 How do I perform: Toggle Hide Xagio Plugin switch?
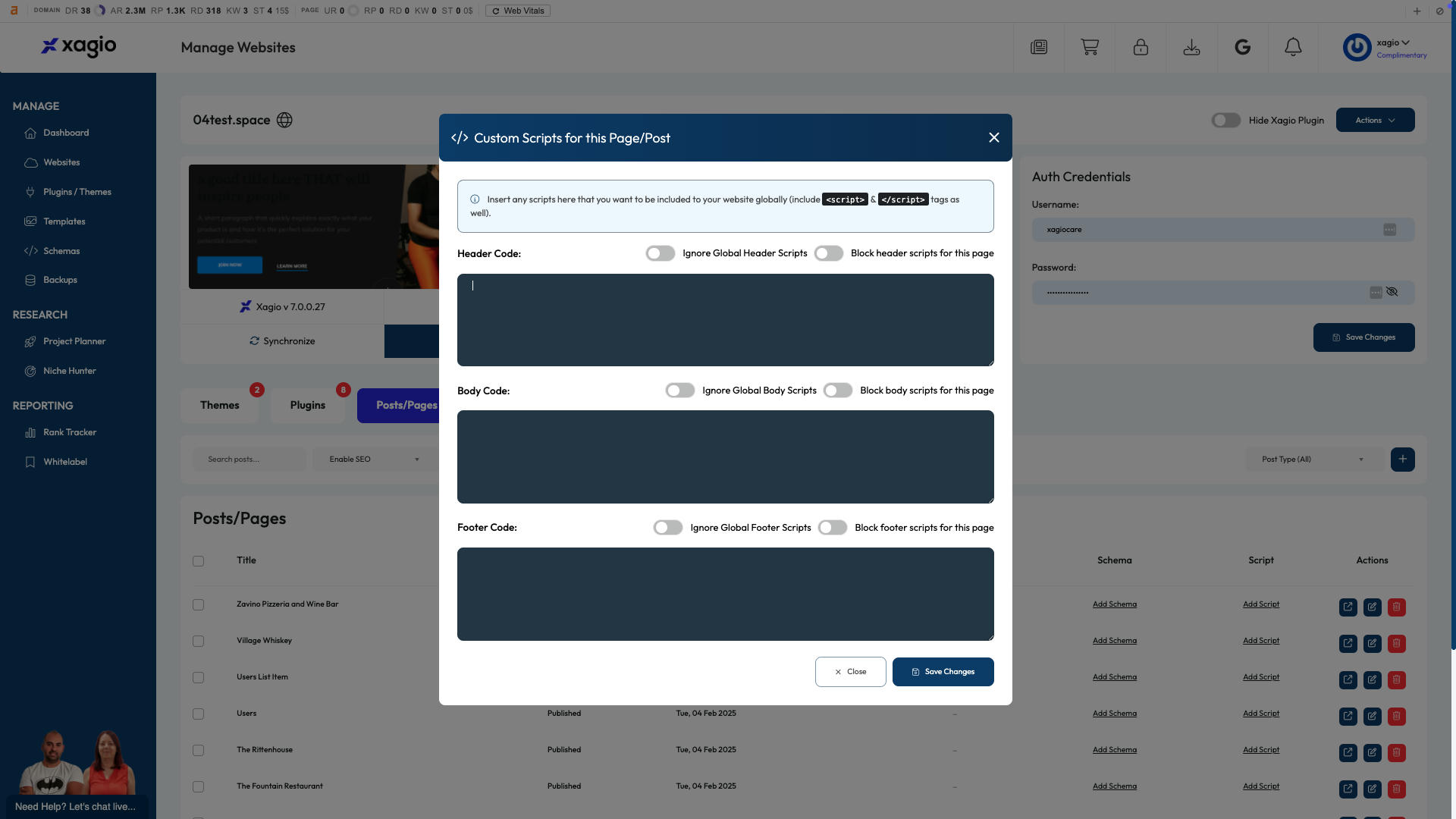click(x=1225, y=120)
